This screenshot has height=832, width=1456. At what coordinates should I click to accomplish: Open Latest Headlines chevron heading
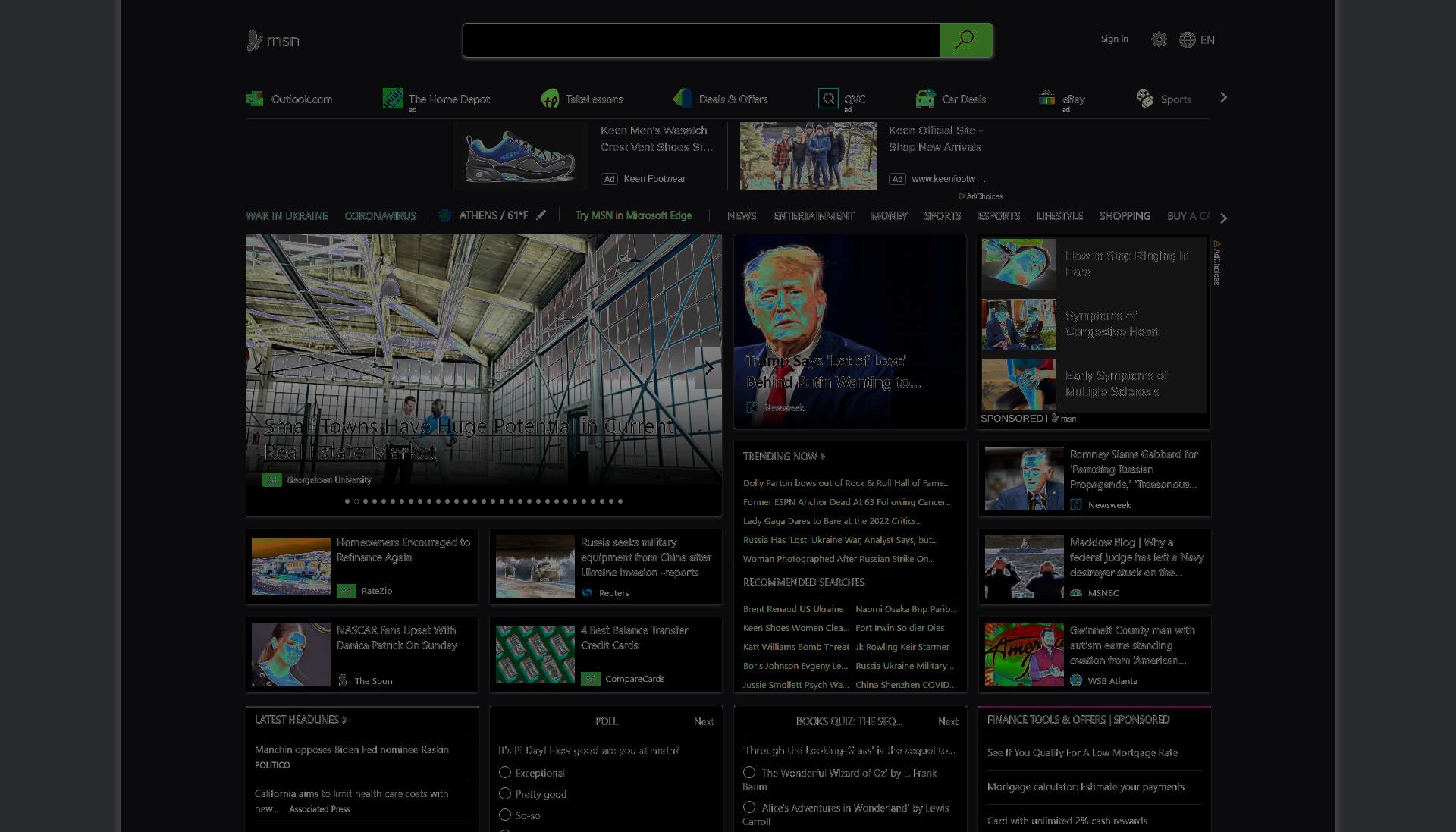pyautogui.click(x=300, y=719)
